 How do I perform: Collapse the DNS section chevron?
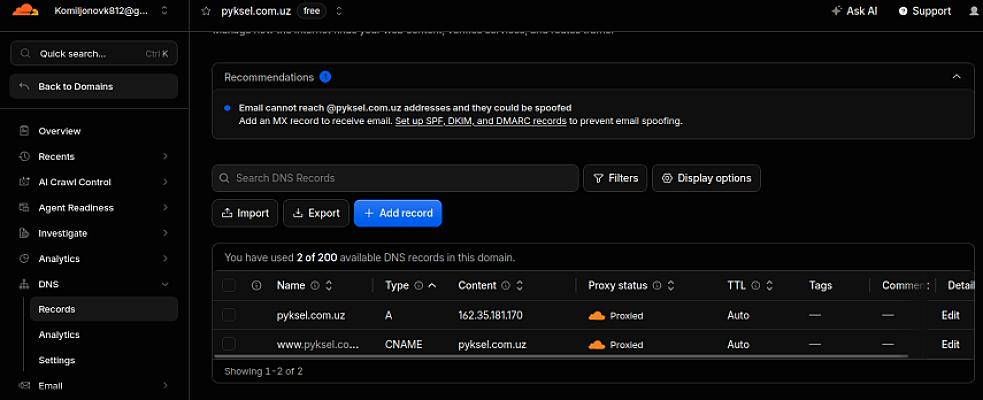(x=165, y=284)
